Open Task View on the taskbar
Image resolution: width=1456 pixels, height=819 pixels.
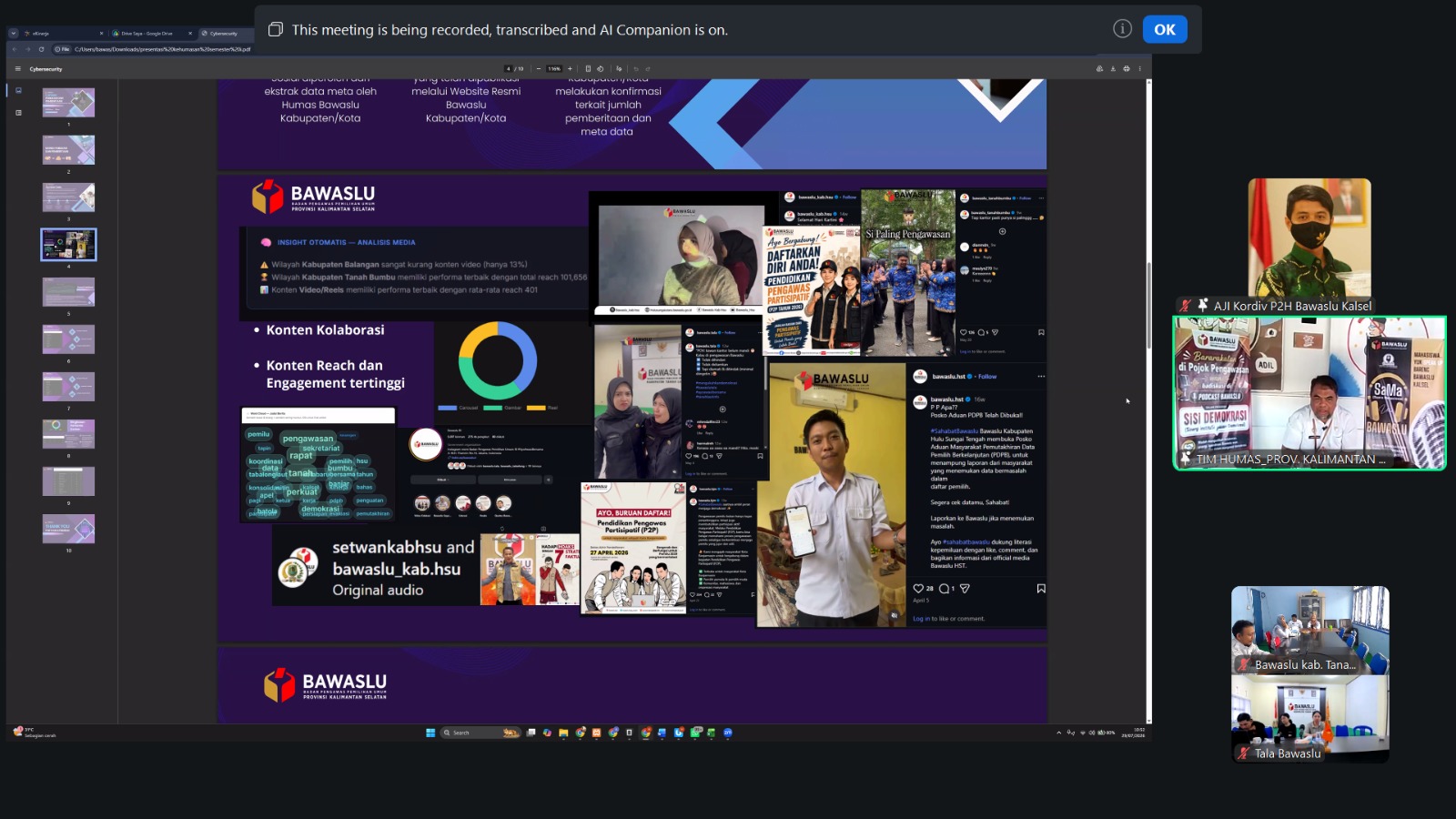[x=531, y=733]
